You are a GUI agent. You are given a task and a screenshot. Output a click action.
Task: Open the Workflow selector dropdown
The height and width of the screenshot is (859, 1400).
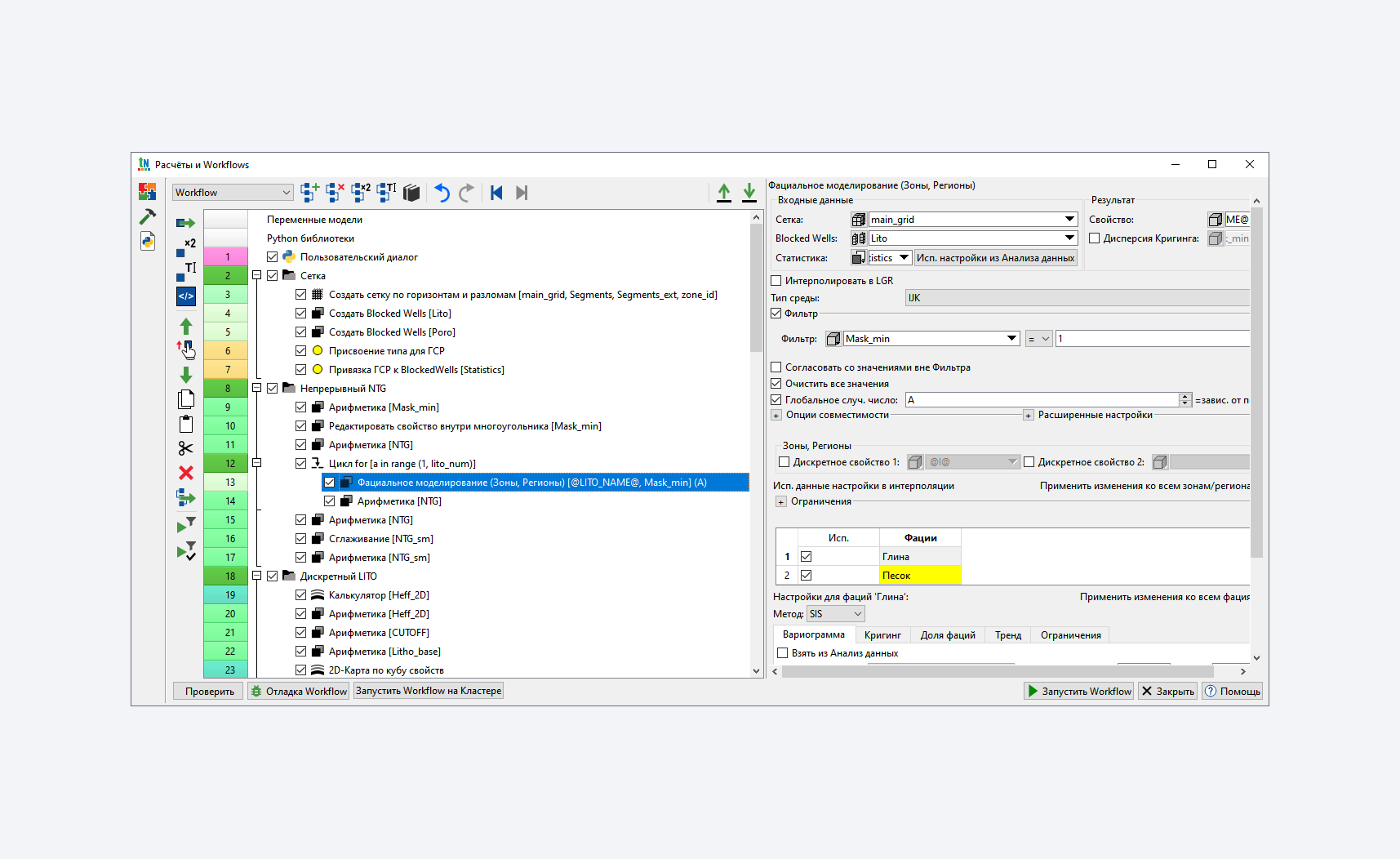(x=233, y=193)
